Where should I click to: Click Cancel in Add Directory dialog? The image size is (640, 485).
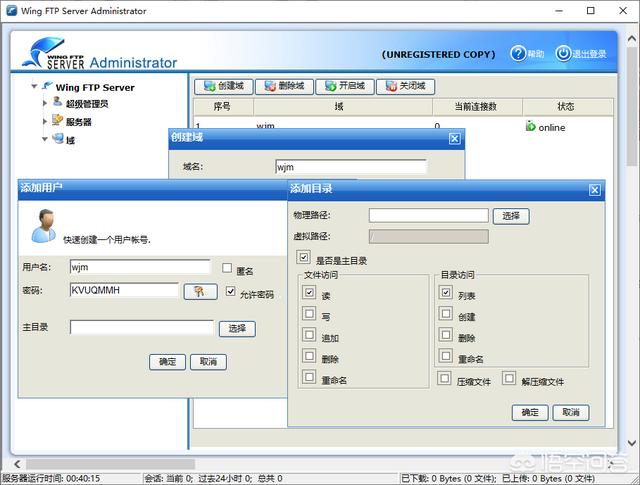pos(571,412)
